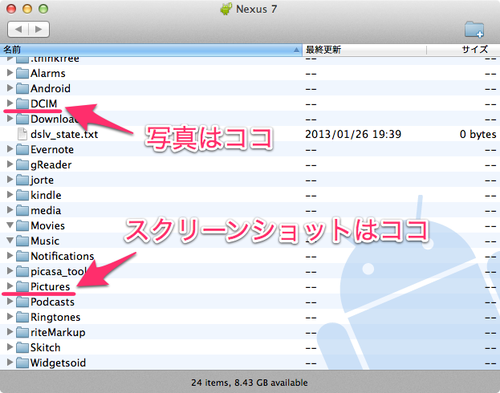Expand the Alarms folder triangle
The height and width of the screenshot is (393, 500).
pyautogui.click(x=10, y=73)
